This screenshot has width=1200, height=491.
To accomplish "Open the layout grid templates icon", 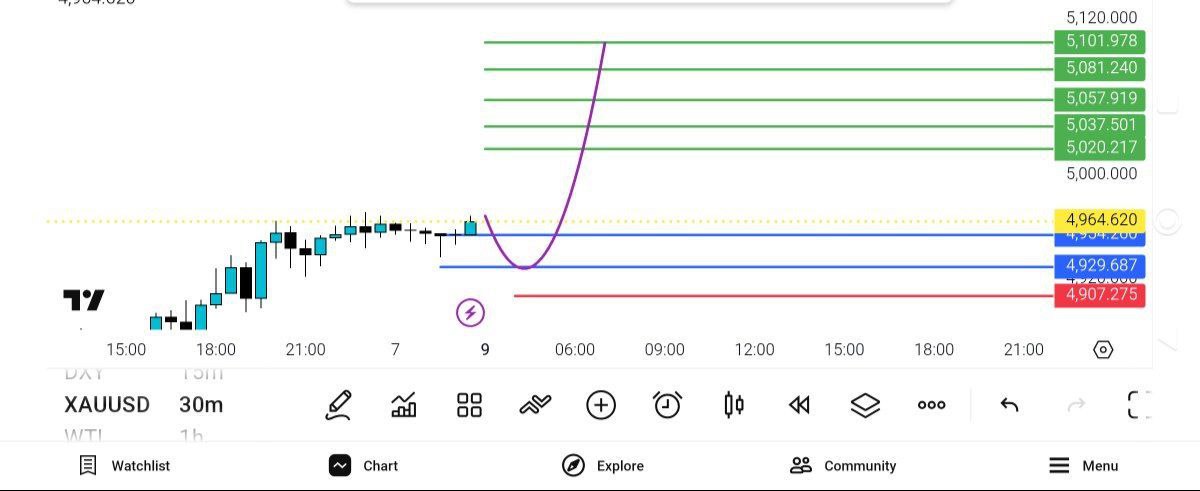I will point(469,405).
